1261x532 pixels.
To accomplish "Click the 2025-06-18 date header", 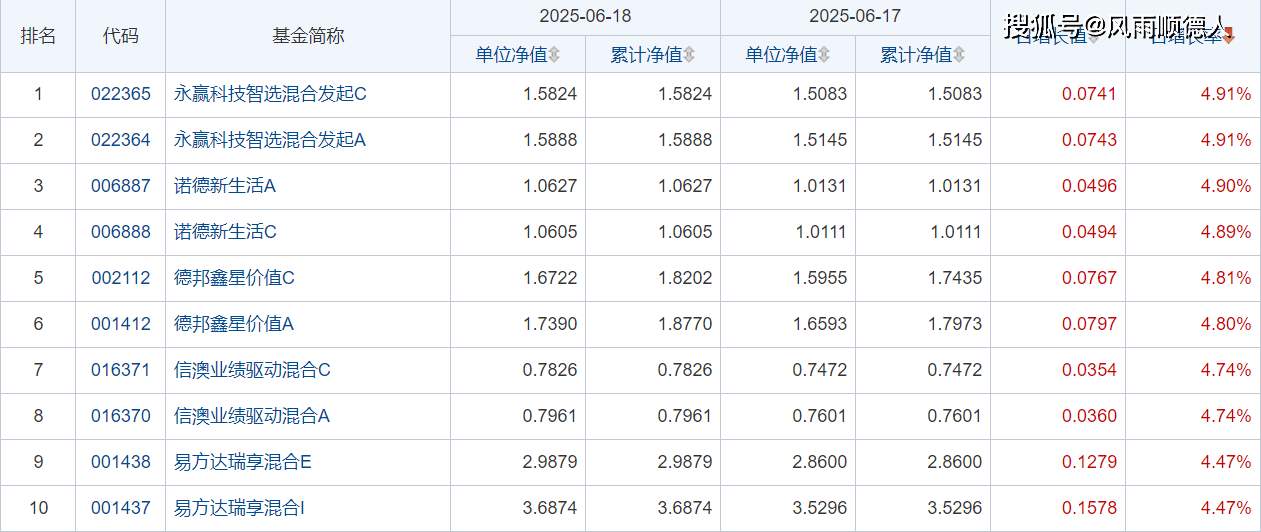I will point(585,17).
